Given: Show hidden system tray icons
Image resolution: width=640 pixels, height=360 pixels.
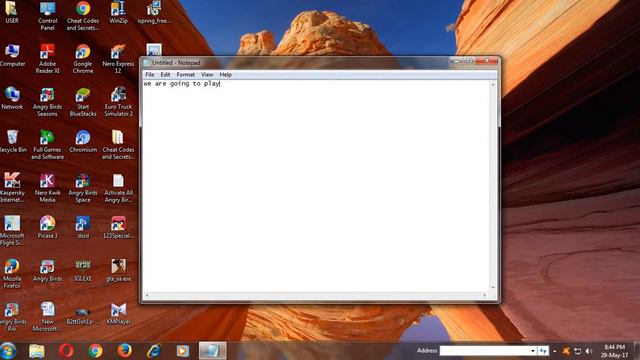Looking at the screenshot, I should point(554,351).
